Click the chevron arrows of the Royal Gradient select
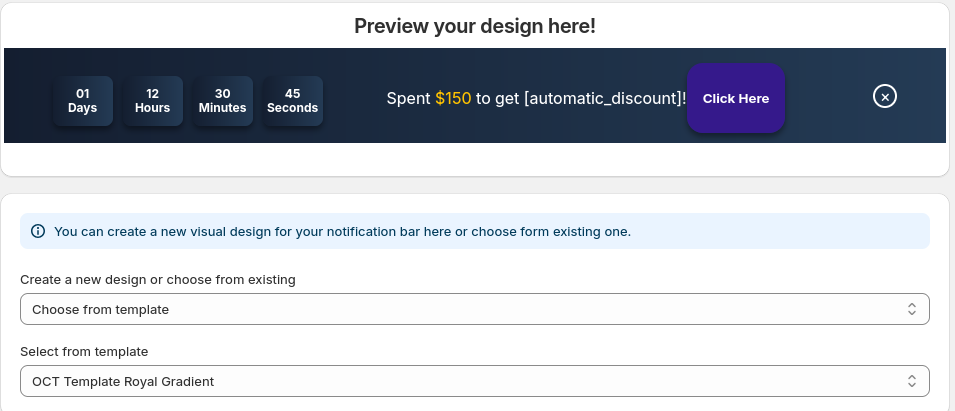The width and height of the screenshot is (955, 411). point(911,381)
